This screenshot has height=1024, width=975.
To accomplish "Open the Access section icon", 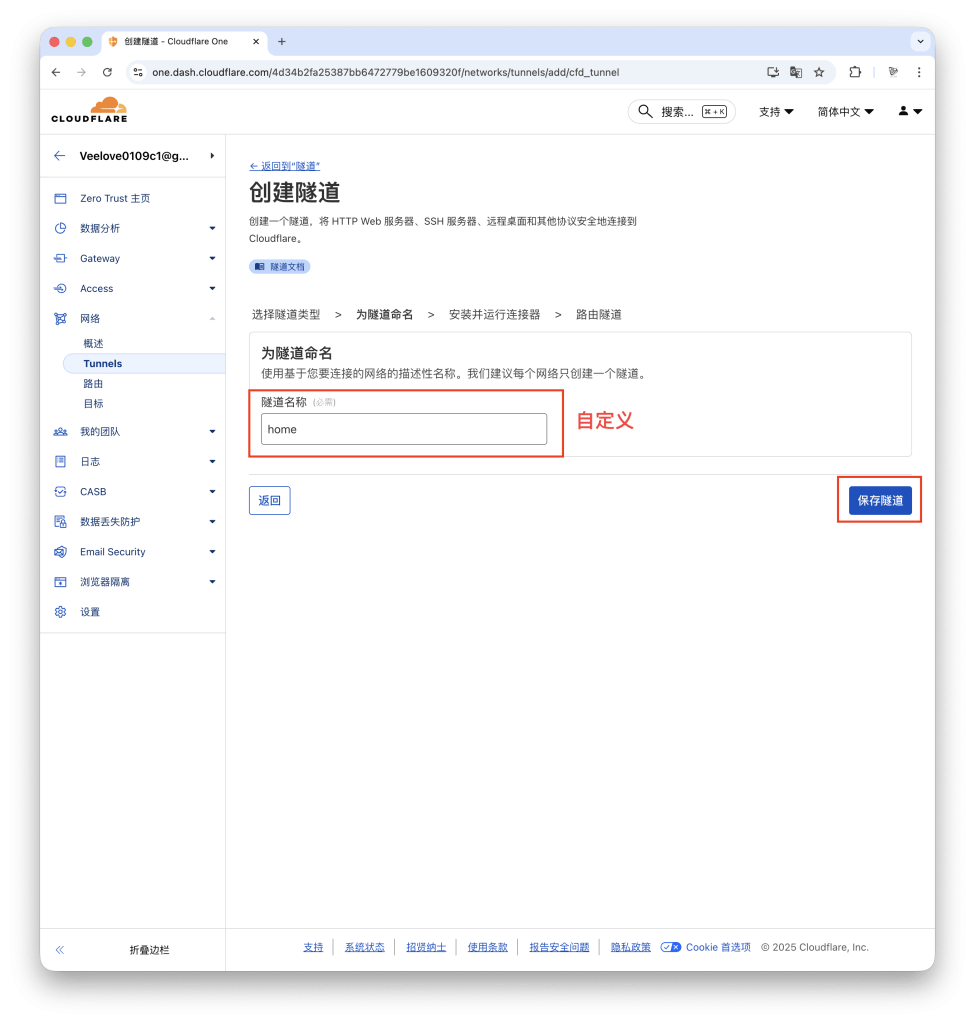I will (63, 288).
